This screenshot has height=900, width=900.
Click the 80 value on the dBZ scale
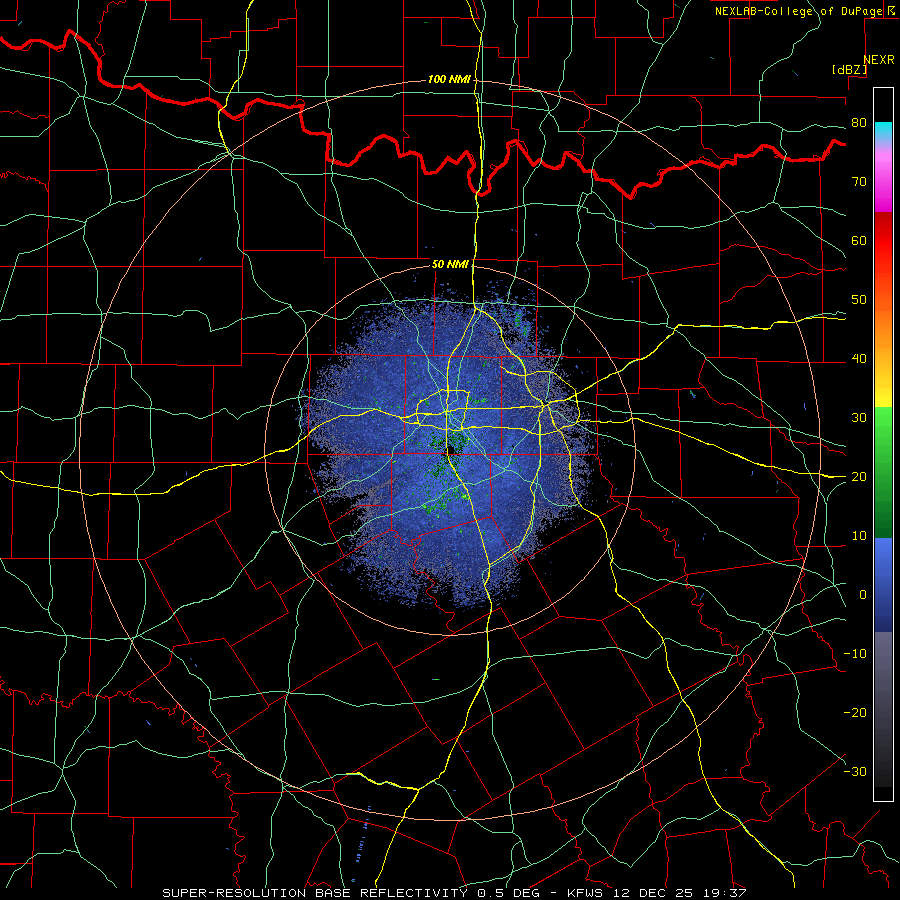tap(859, 122)
